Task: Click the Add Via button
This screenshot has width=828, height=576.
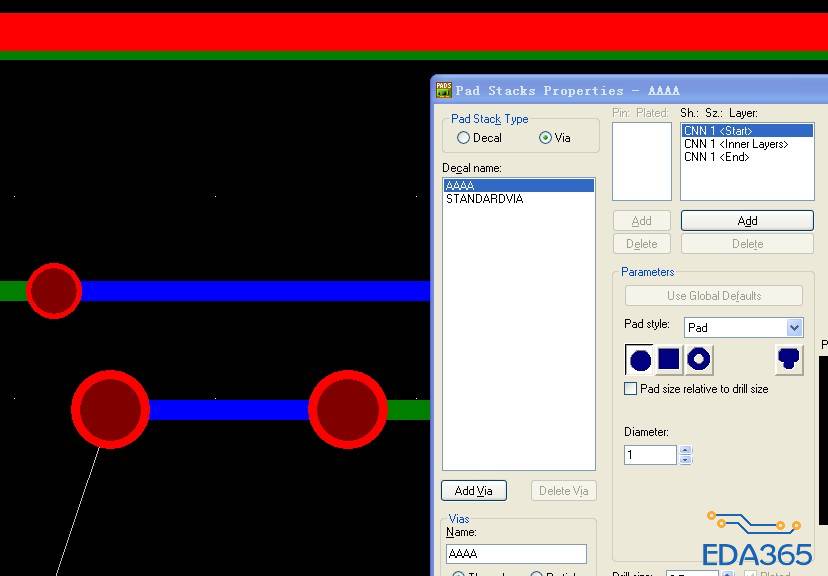Action: [474, 490]
